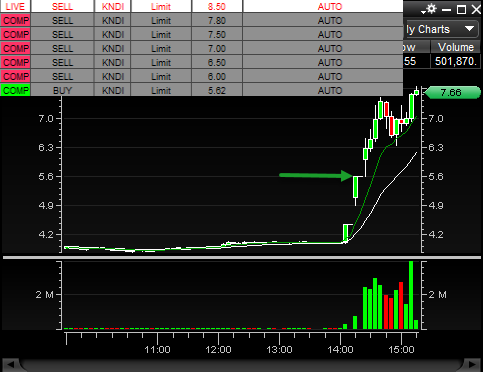Select the 6.00 sell limit price
Screen dimensions: 483x372
pyautogui.click(x=217, y=77)
